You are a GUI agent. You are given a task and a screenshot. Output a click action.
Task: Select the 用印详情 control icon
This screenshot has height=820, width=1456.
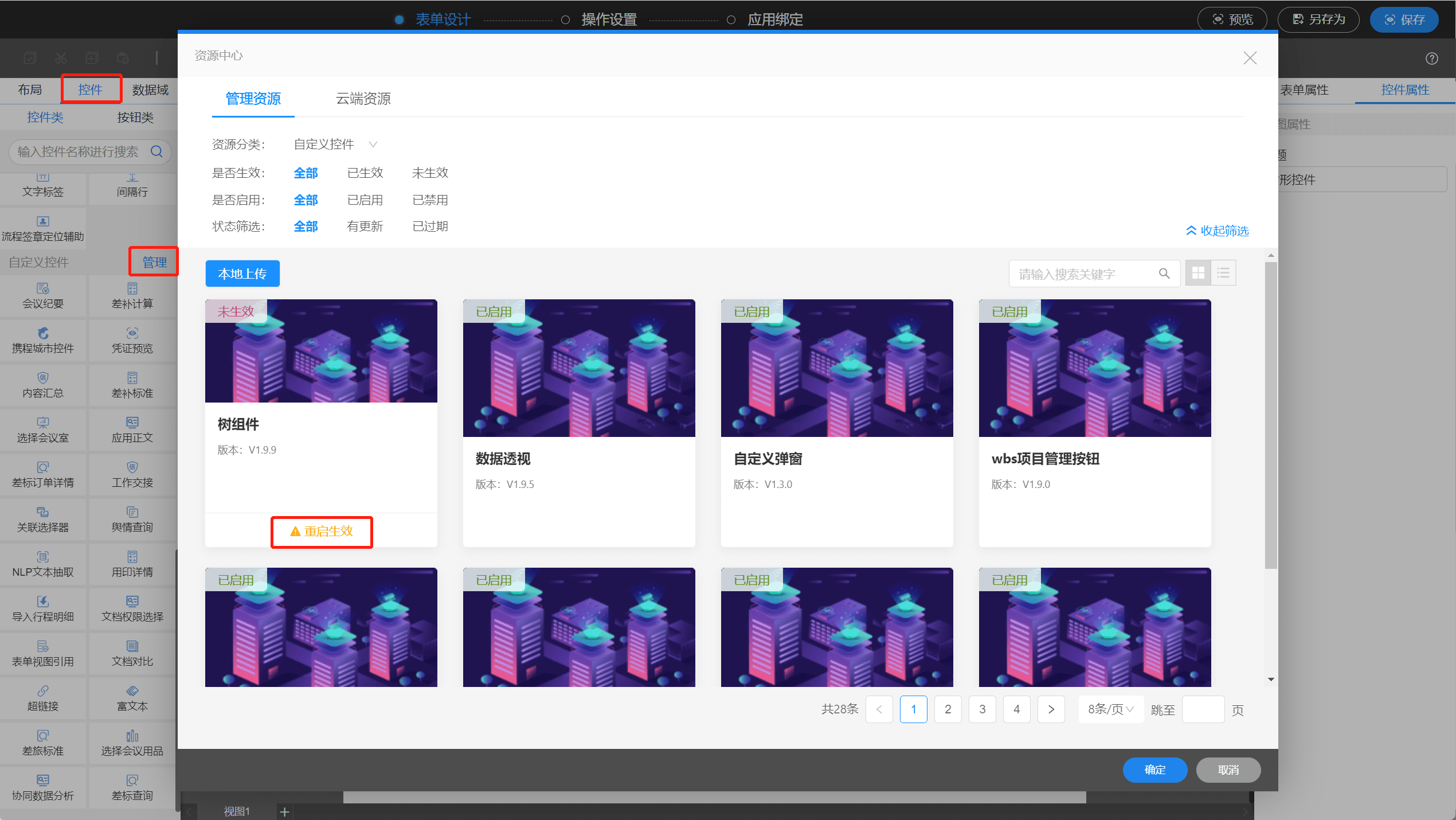[x=132, y=557]
